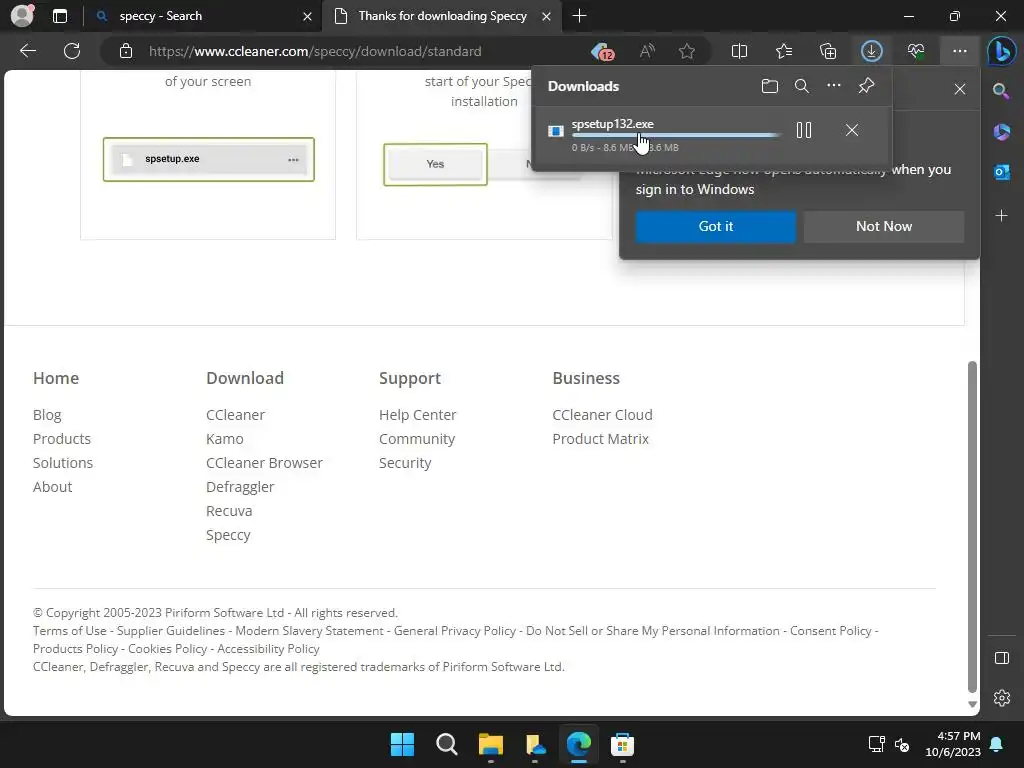The image size is (1024, 768).
Task: Click the spsetup.exe download illustration
Action: pyautogui.click(x=208, y=159)
